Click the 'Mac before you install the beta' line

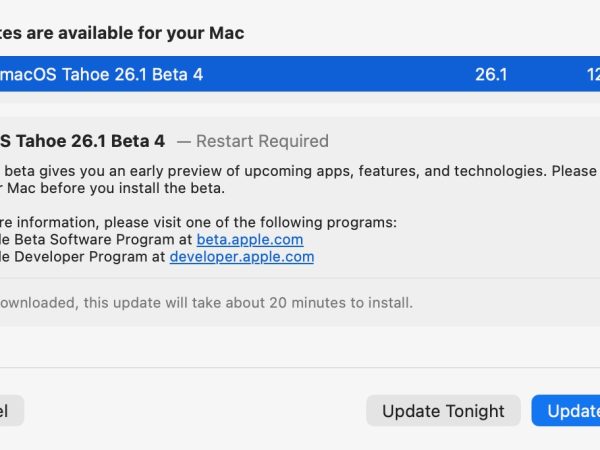pyautogui.click(x=110, y=188)
